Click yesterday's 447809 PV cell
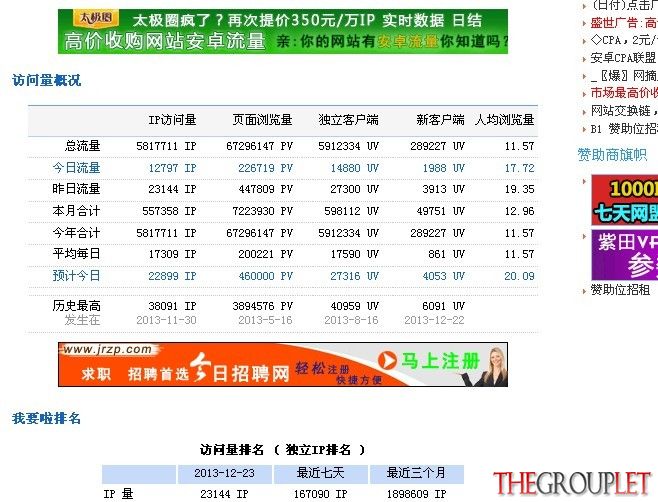The height and width of the screenshot is (502, 658). click(x=265, y=189)
